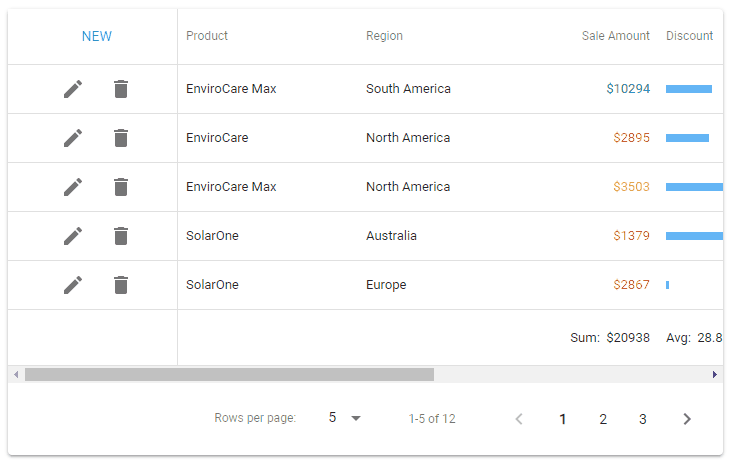This screenshot has width=730, height=468.
Task: Edit the SolarOne Australia row
Action: (73, 236)
